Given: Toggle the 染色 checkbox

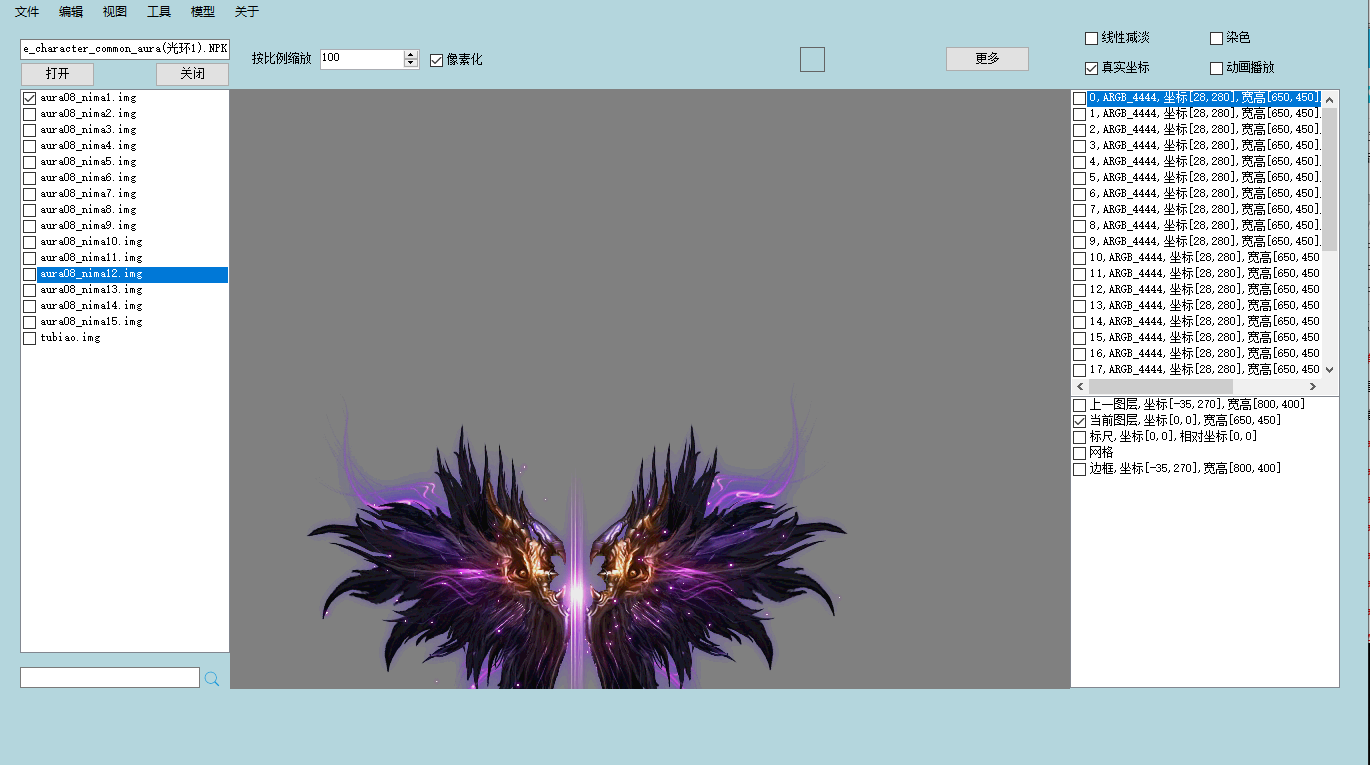Looking at the screenshot, I should coord(1216,38).
